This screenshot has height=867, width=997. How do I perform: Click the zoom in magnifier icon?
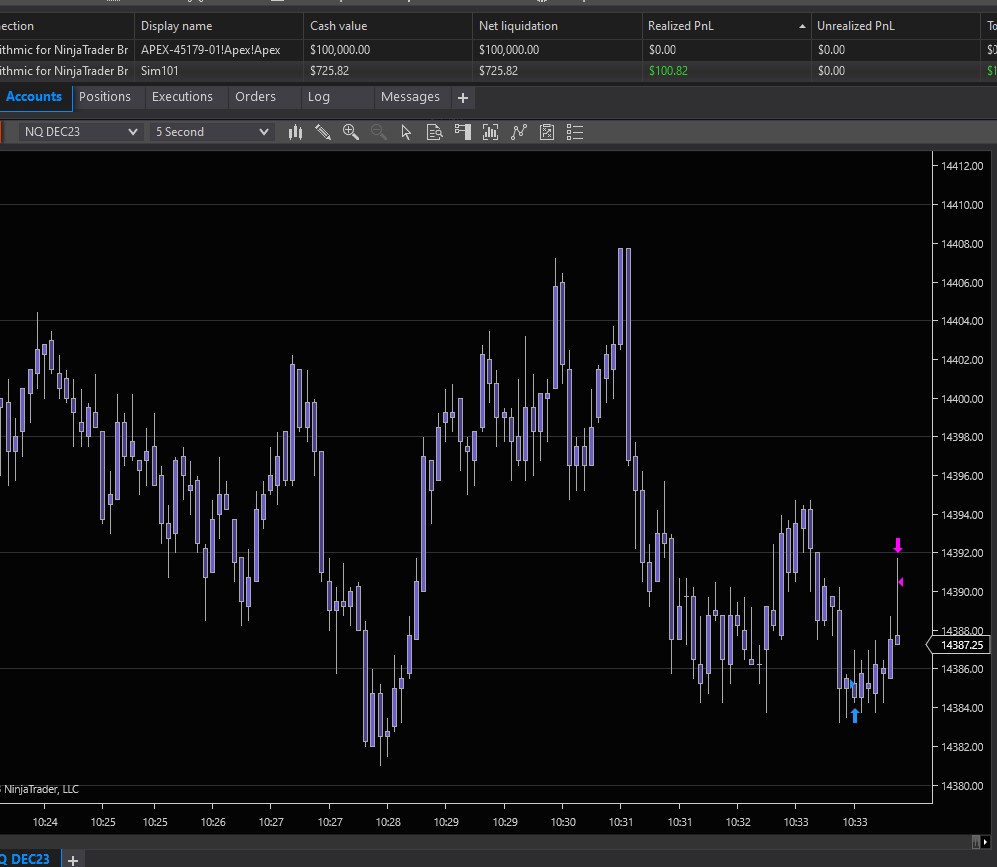pos(351,132)
